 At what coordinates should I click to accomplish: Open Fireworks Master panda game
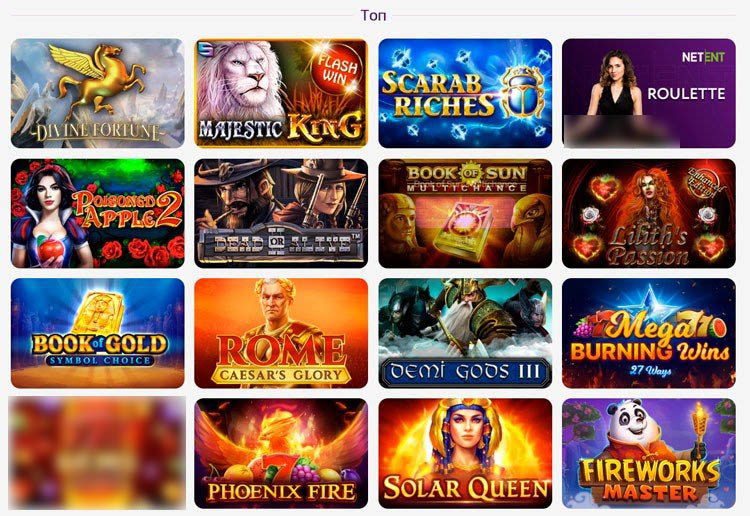[649, 453]
